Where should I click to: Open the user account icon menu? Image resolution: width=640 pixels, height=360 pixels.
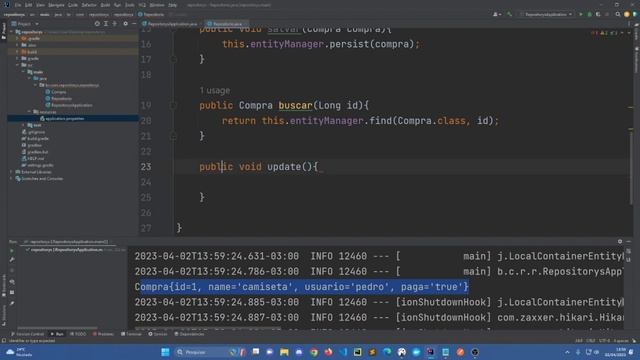(496, 14)
